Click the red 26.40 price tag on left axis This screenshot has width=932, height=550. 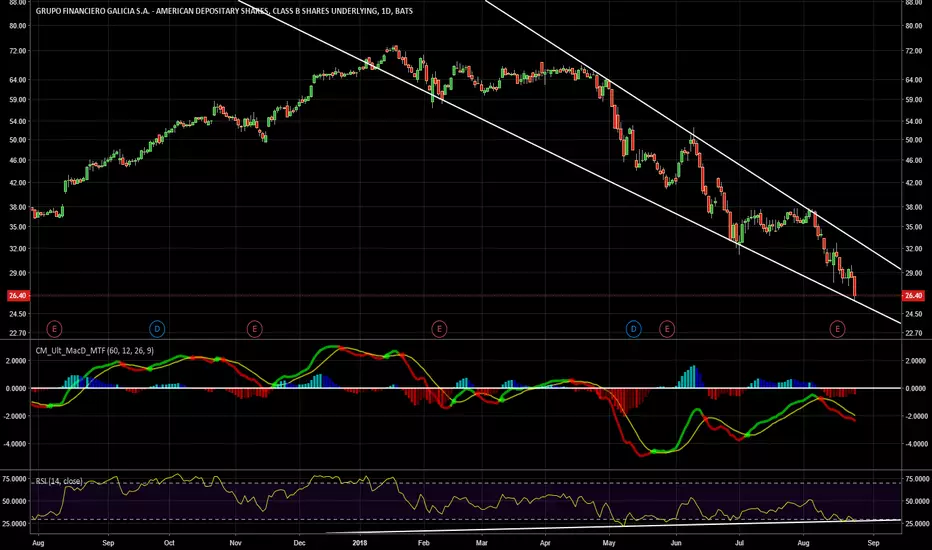coord(17,296)
